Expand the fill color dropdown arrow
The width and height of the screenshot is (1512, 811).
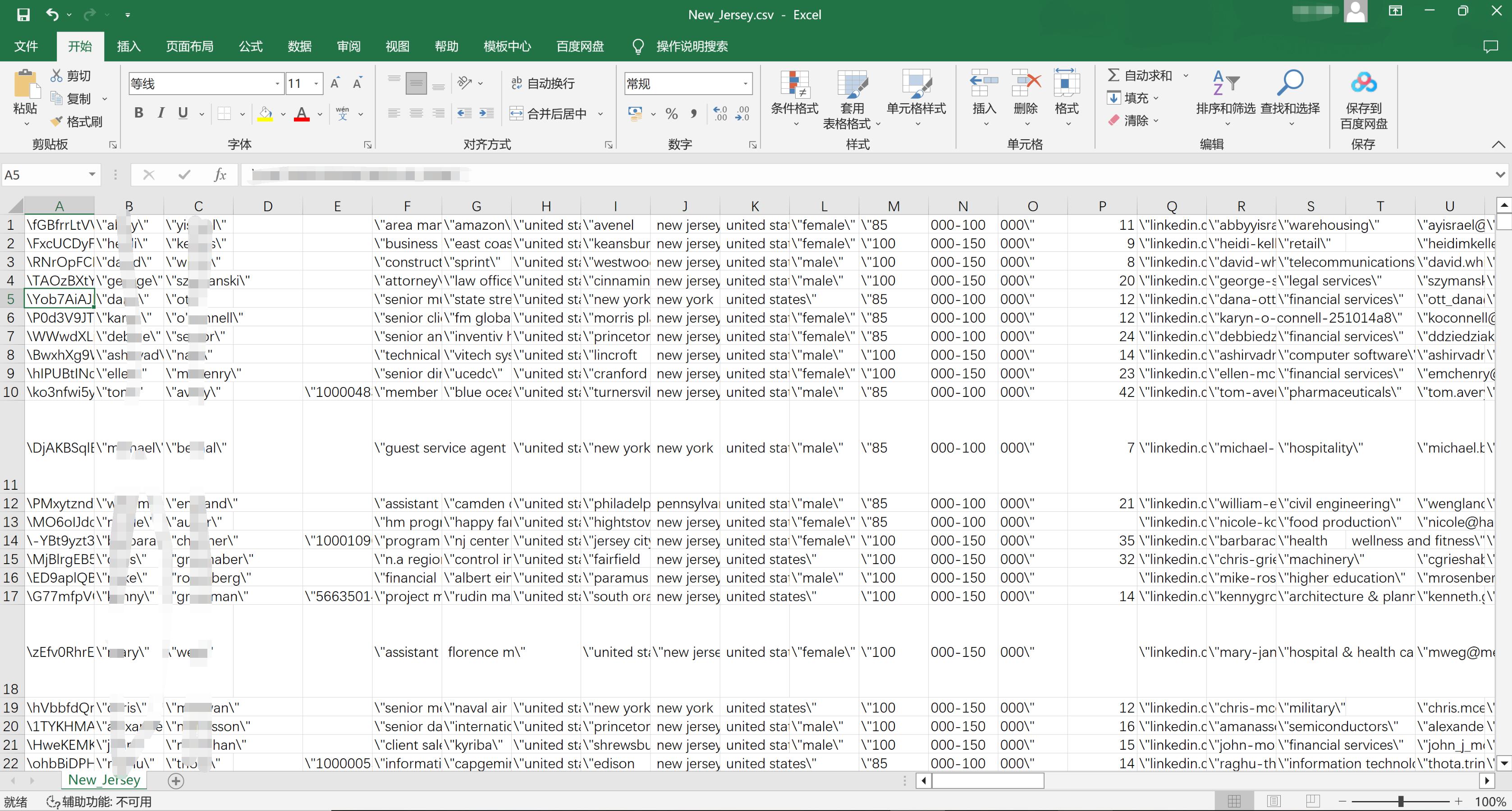(283, 114)
